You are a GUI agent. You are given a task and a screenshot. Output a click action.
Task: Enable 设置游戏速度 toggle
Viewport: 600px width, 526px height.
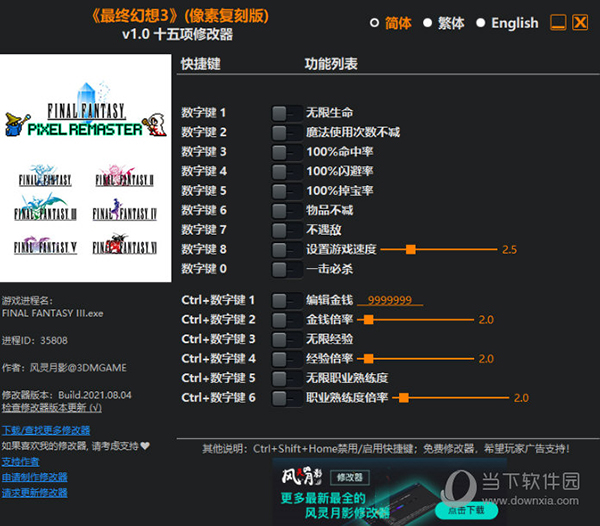coord(287,250)
